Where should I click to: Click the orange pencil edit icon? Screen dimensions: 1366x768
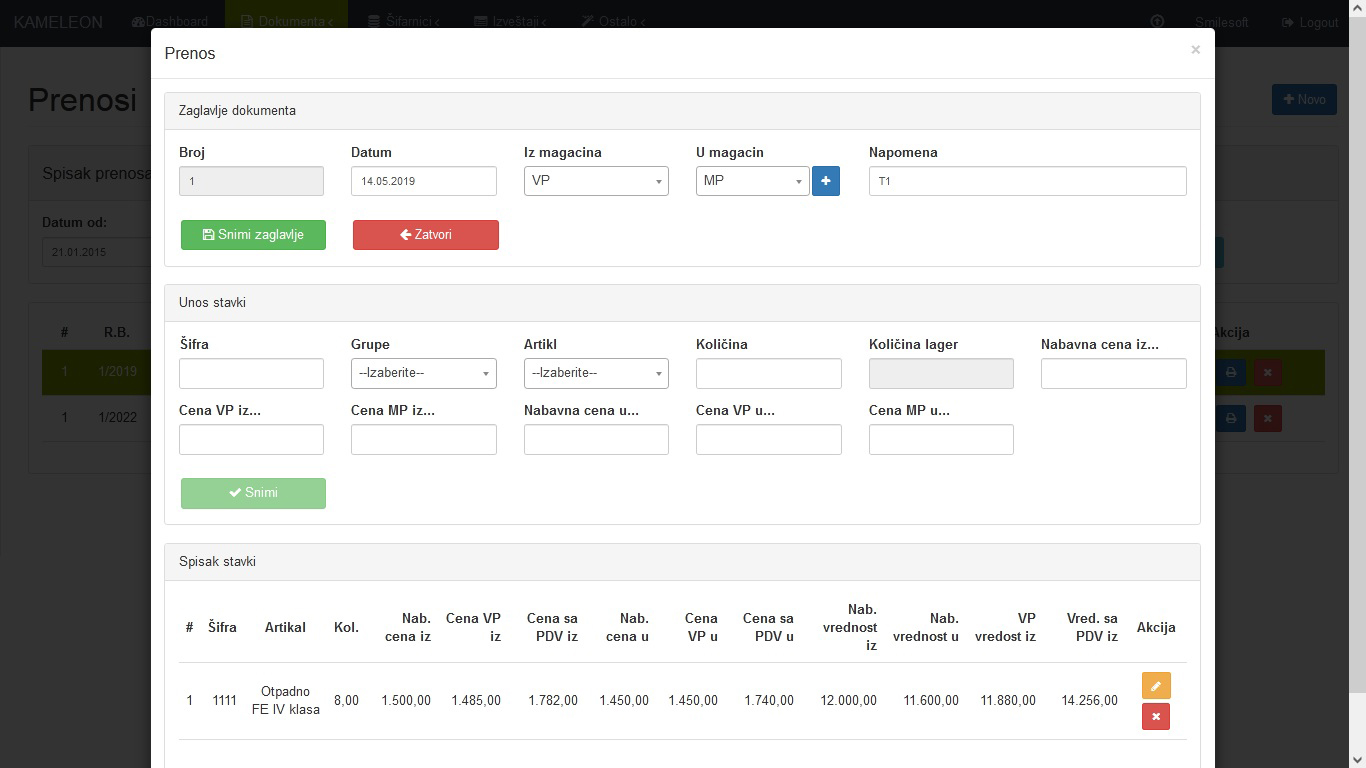(1155, 686)
